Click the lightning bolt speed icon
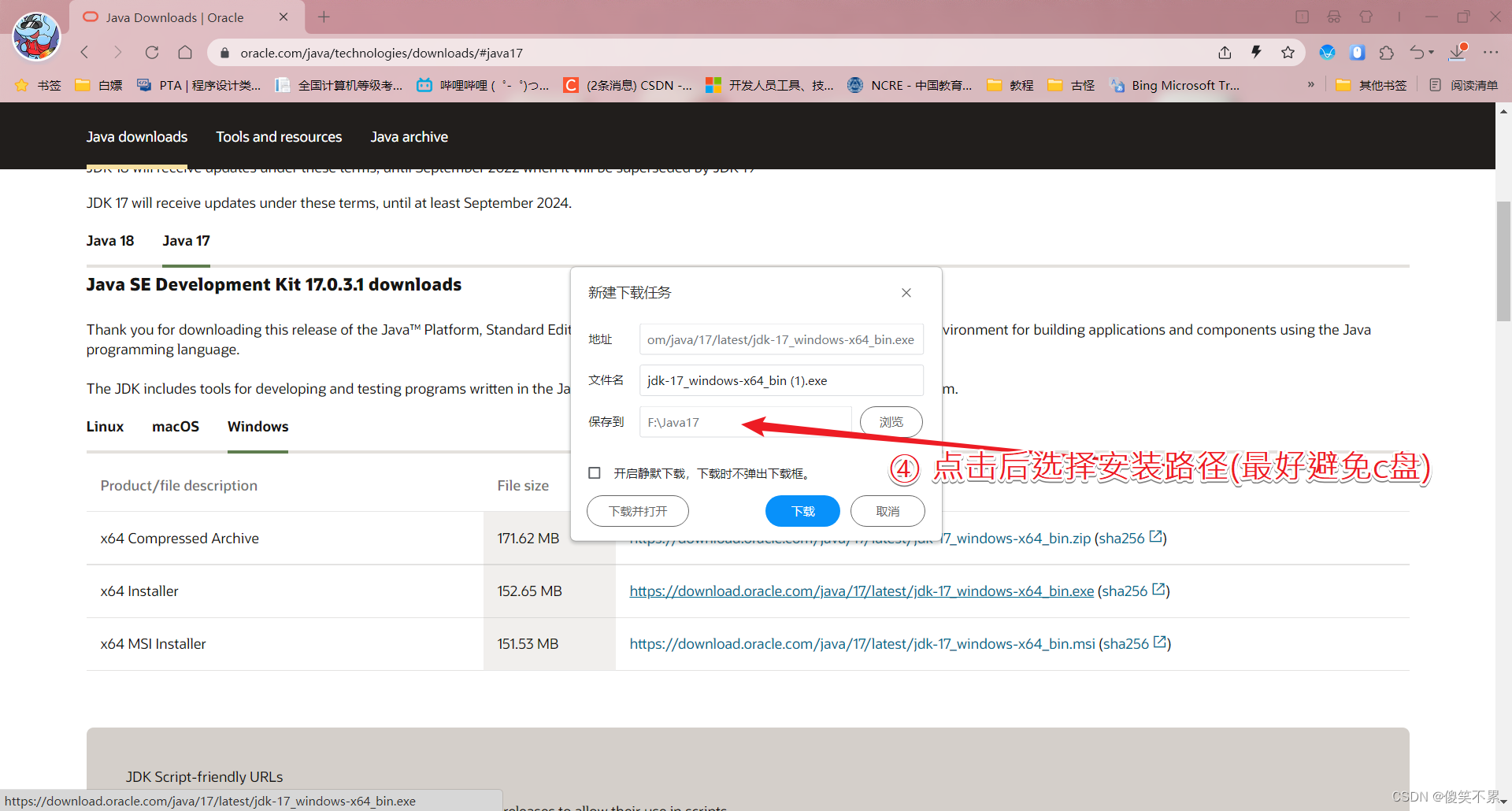The width and height of the screenshot is (1512, 811). coord(1256,52)
